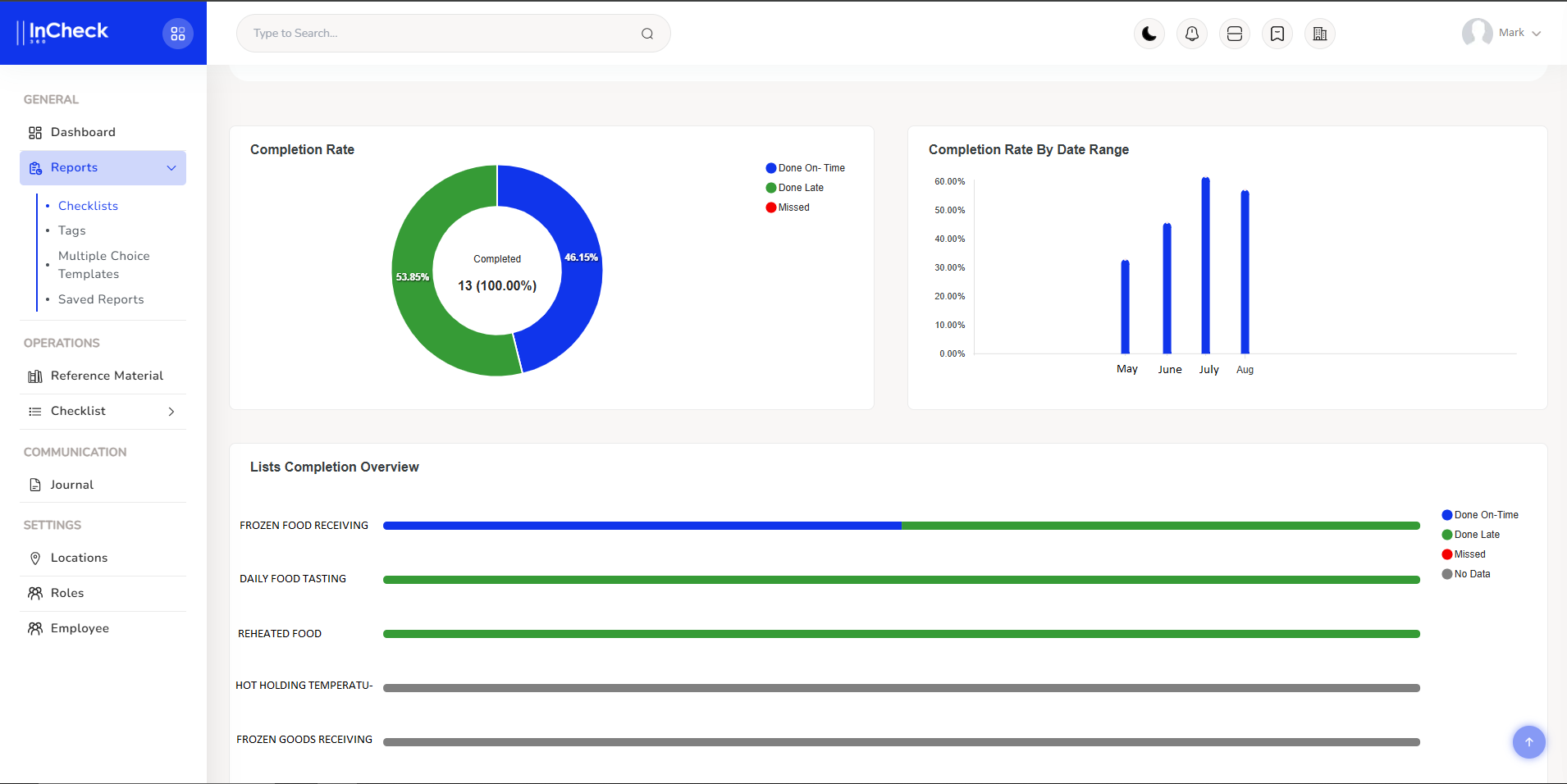Toggle dark mode with the moon icon

click(x=1149, y=34)
